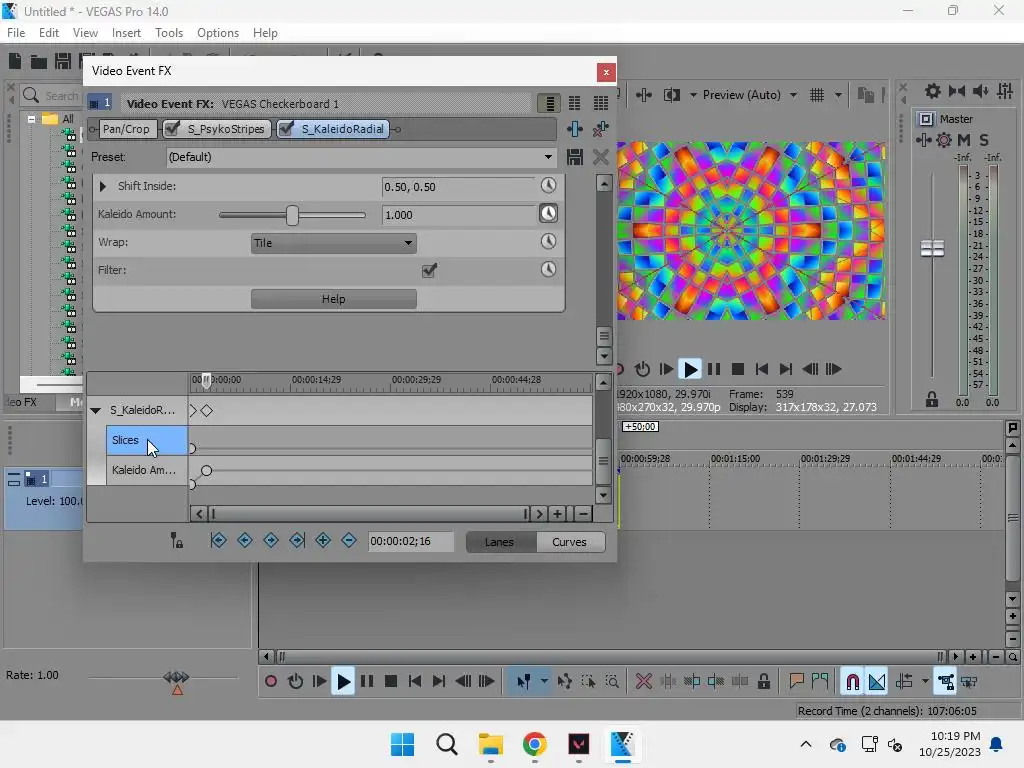Open the View menu

85,33
